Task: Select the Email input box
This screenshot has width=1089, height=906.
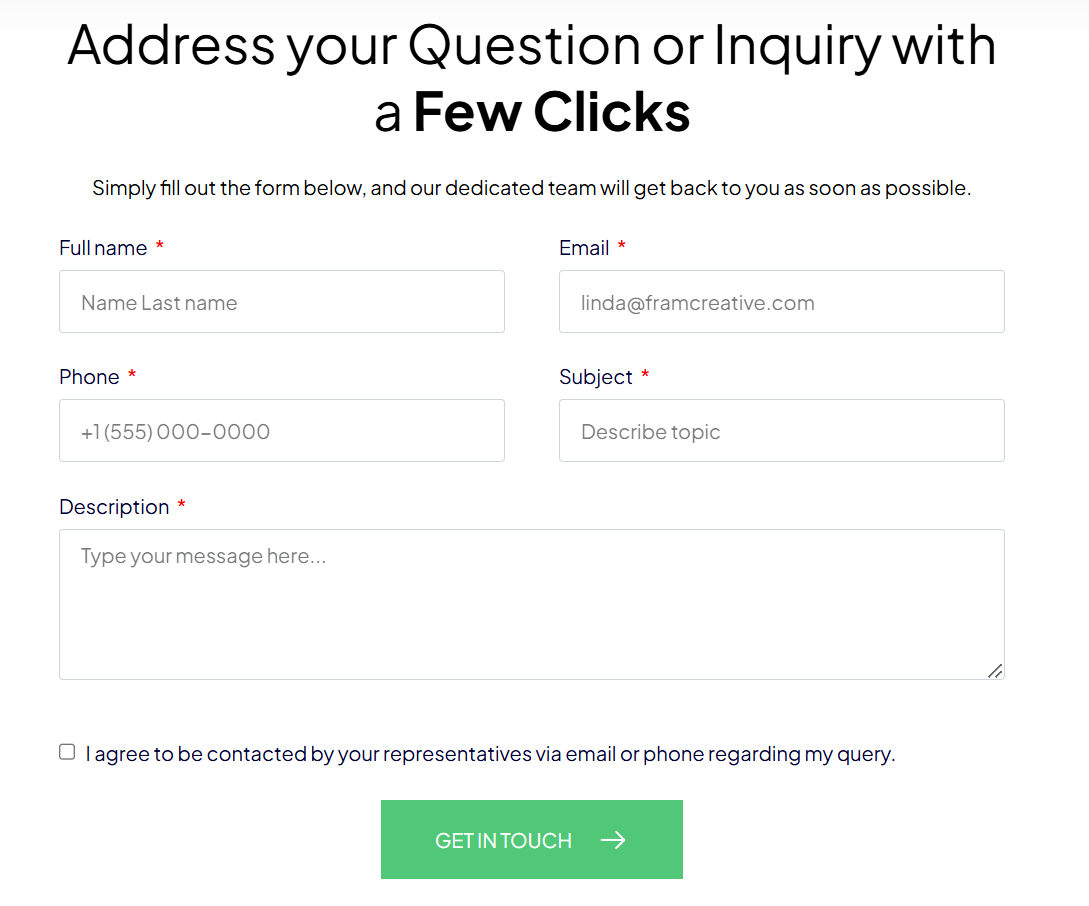Action: (x=782, y=302)
